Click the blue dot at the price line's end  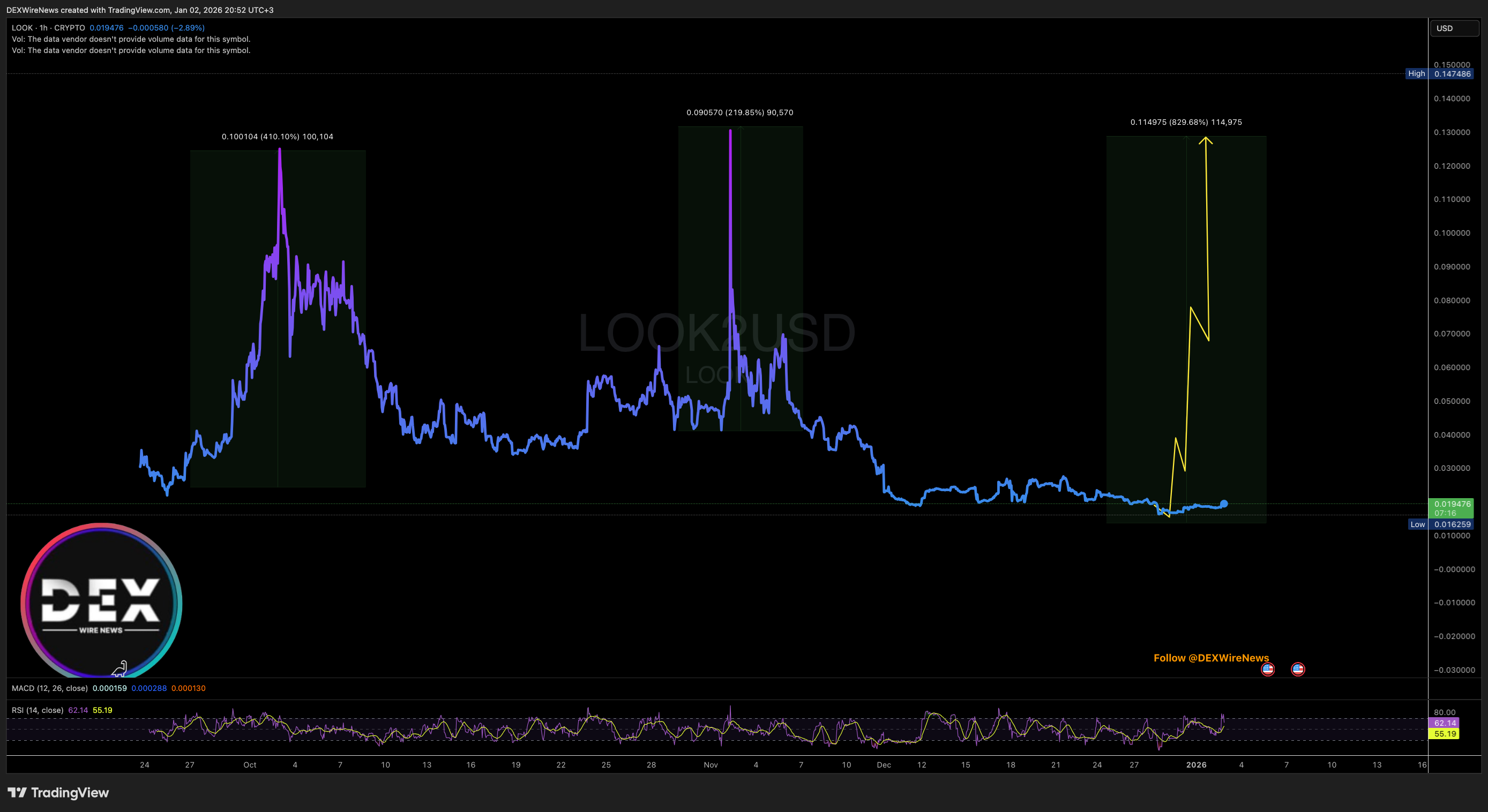pyautogui.click(x=1223, y=503)
